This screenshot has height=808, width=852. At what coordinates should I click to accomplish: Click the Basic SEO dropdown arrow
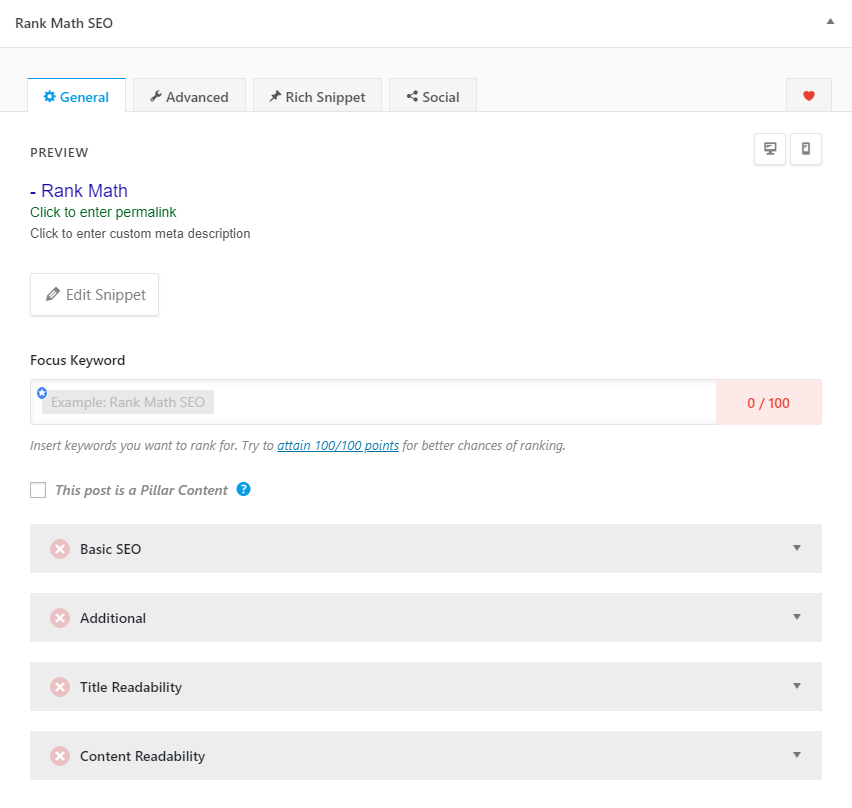point(797,548)
